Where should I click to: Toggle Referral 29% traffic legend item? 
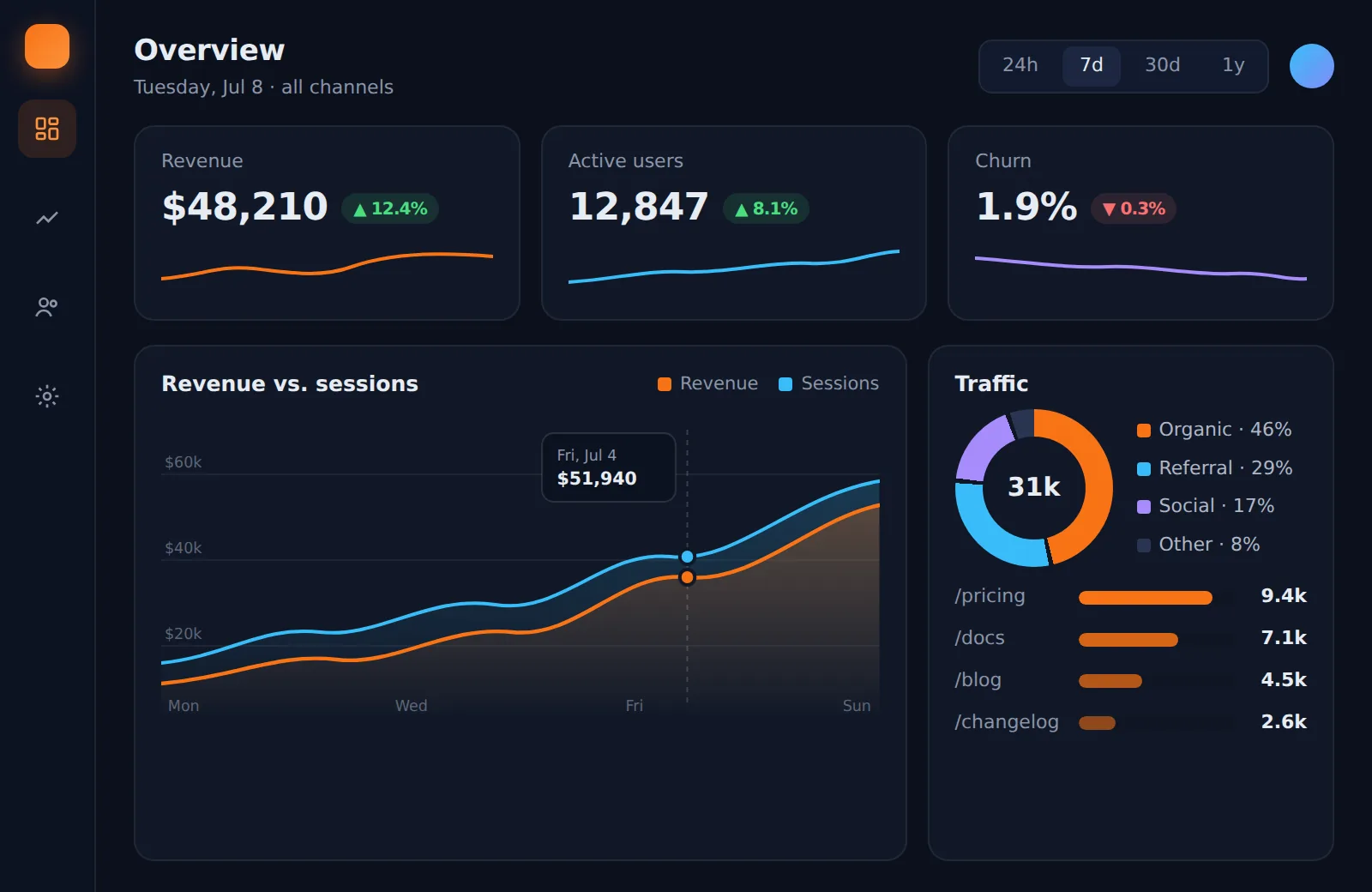click(1214, 468)
